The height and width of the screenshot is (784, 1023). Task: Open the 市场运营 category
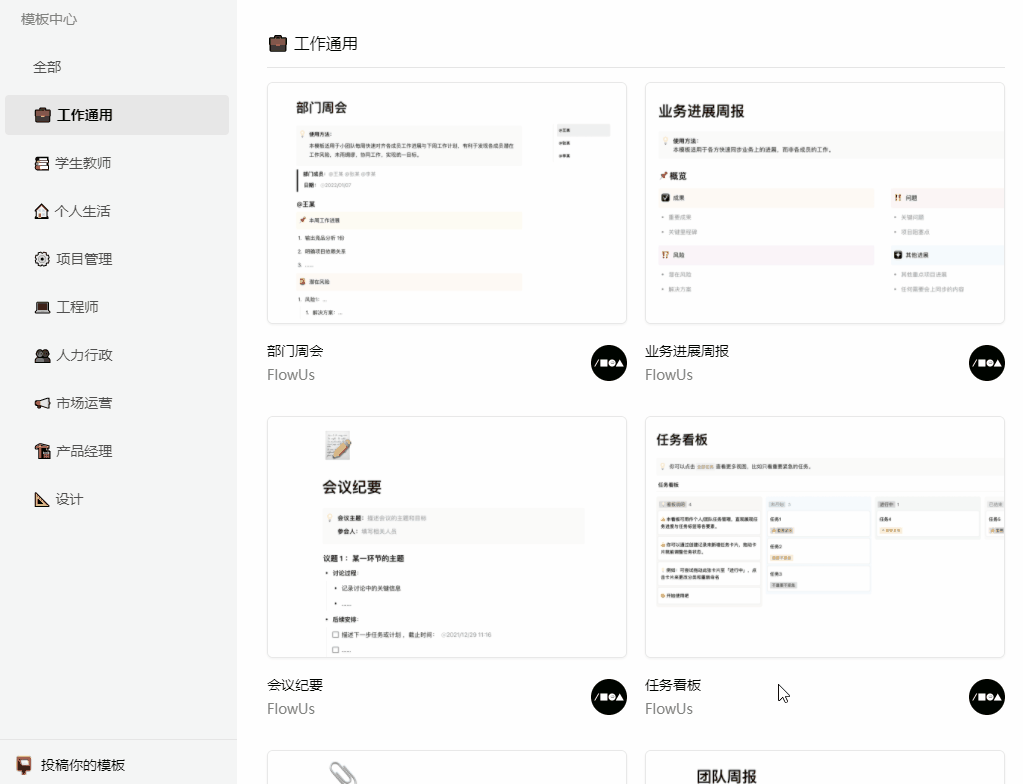[x=117, y=403]
